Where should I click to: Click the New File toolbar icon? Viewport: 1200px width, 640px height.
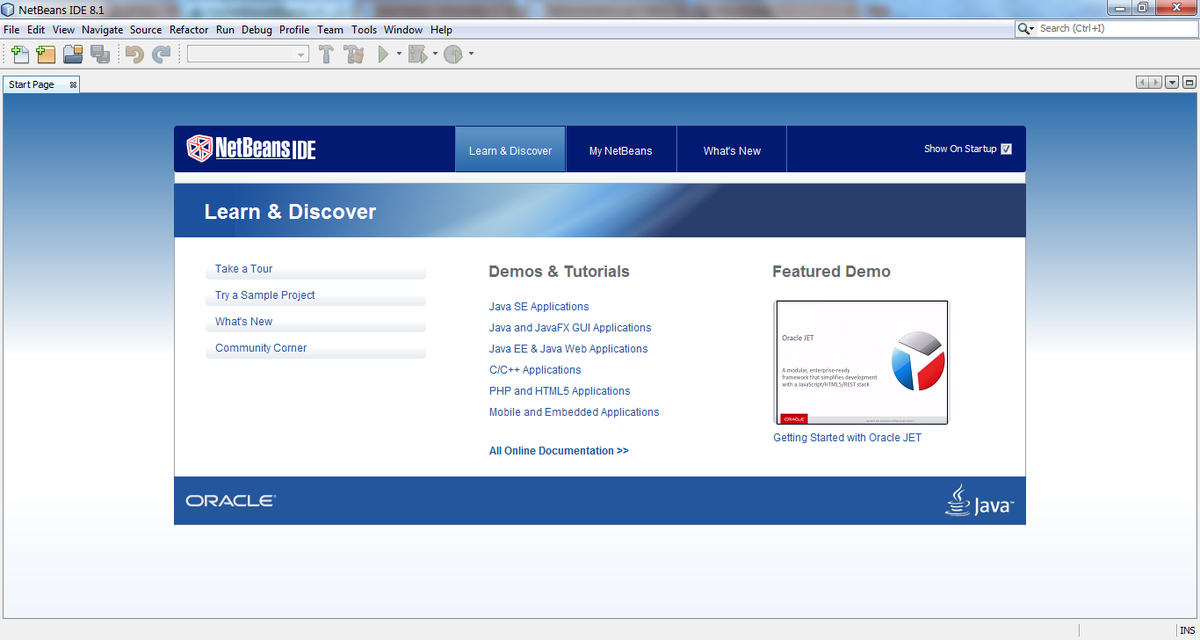click(19, 54)
